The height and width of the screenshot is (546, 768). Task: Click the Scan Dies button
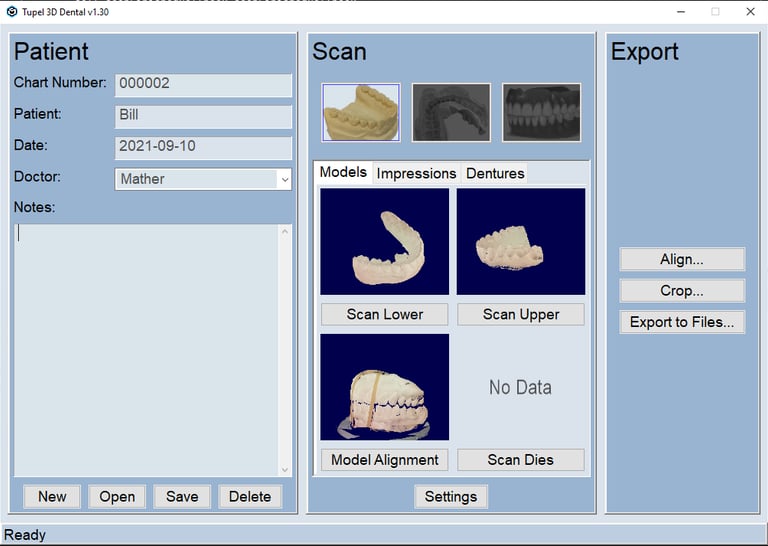pos(521,460)
